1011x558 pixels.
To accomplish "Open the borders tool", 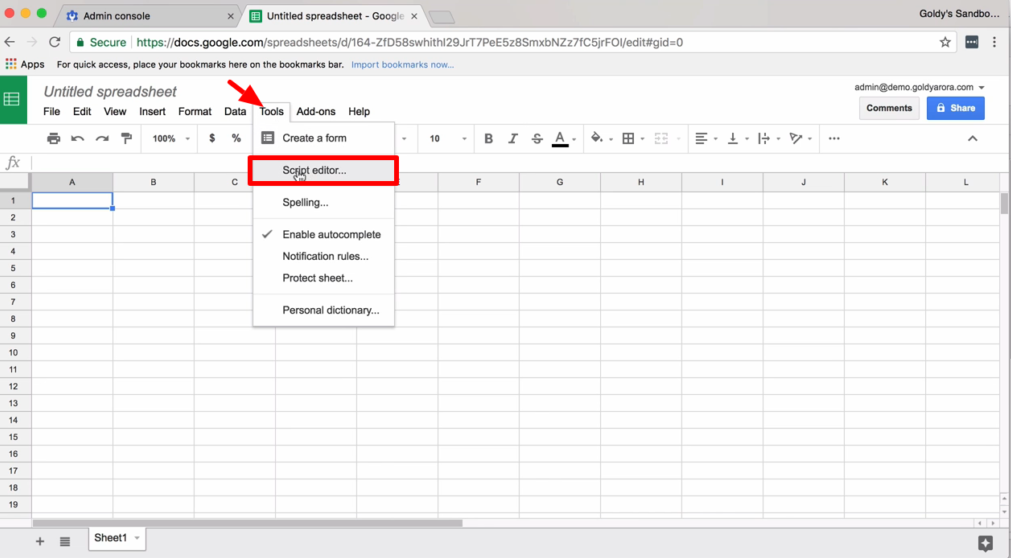I will pos(628,138).
